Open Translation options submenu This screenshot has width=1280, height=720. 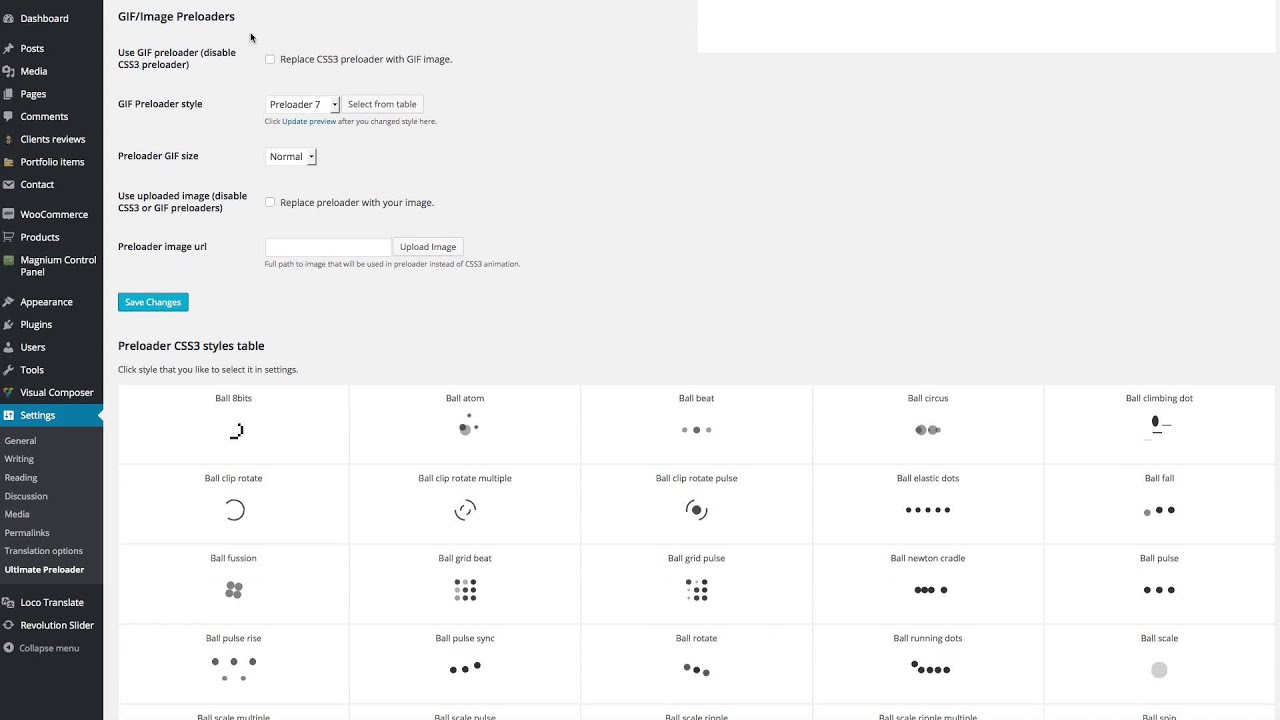[x=43, y=551]
